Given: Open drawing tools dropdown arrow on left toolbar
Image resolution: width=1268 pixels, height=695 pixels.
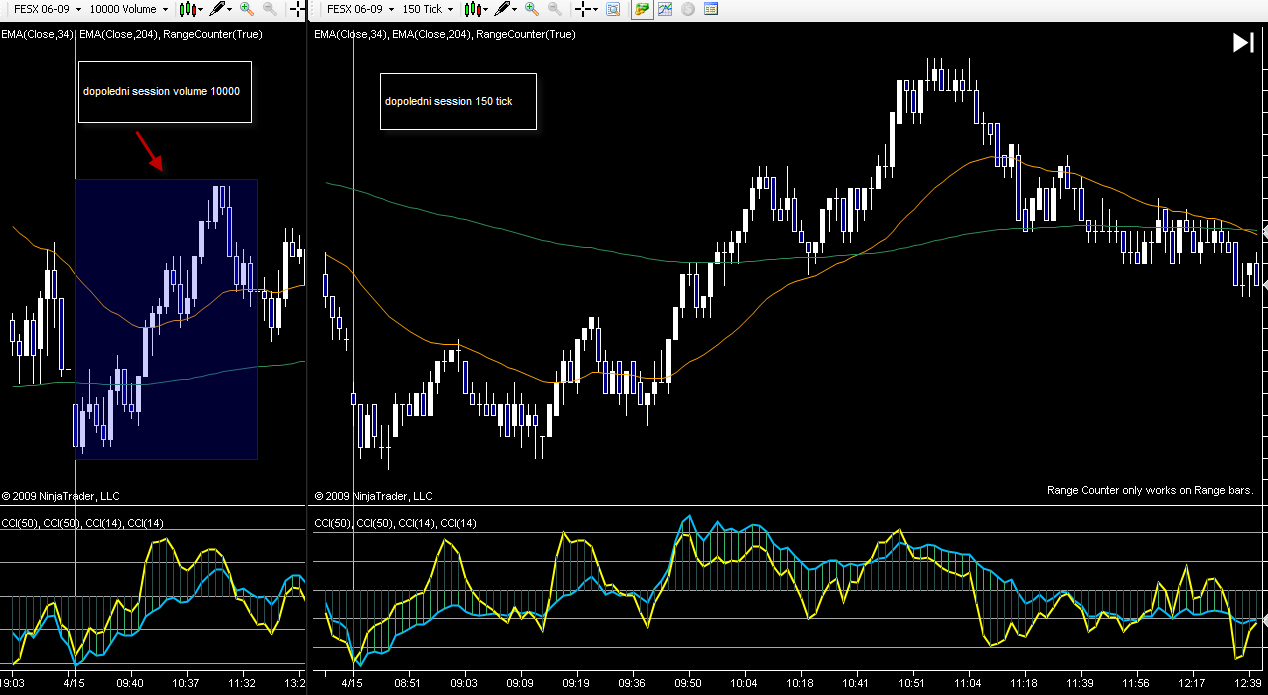Looking at the screenshot, I should pos(230,9).
